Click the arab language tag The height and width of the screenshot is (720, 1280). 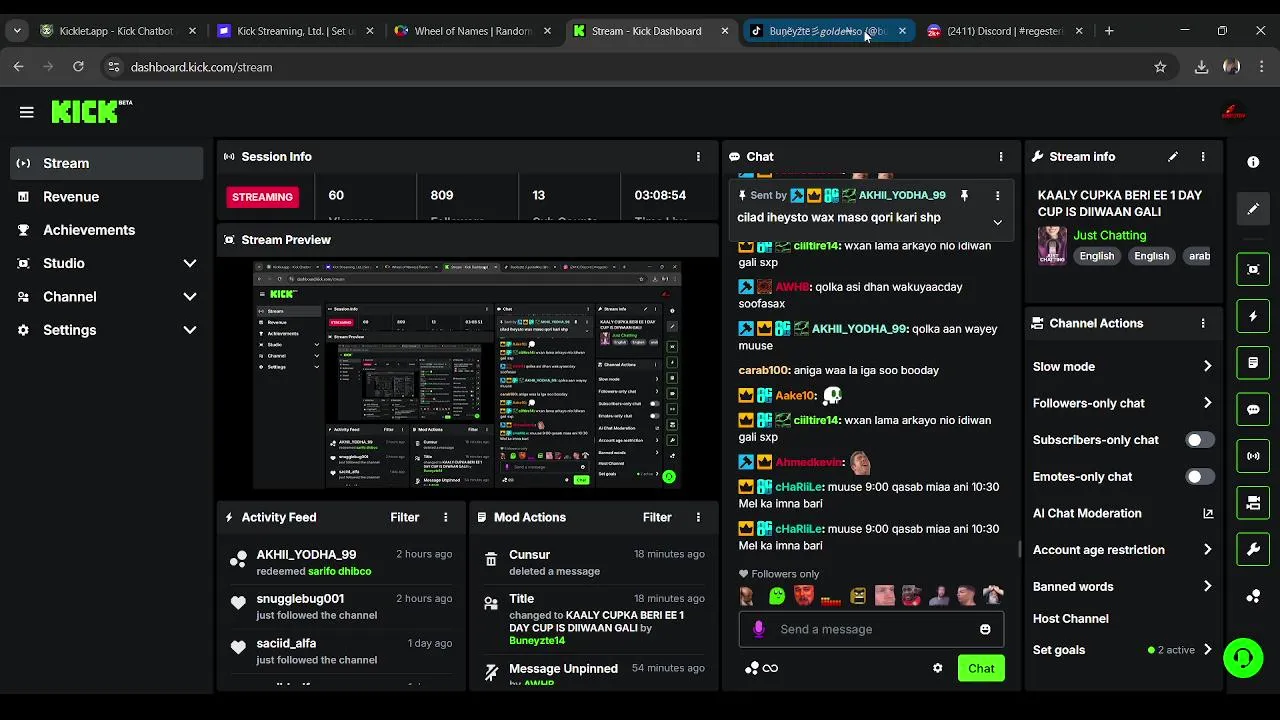click(x=1197, y=256)
